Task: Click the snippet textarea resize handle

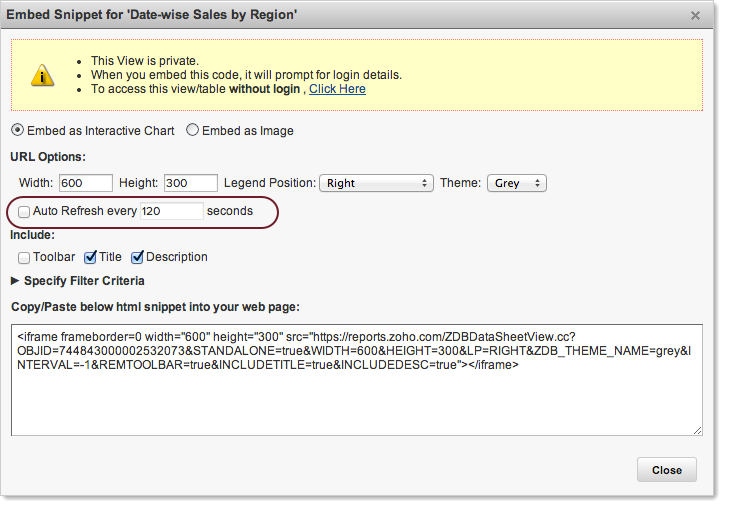Action: (697, 430)
